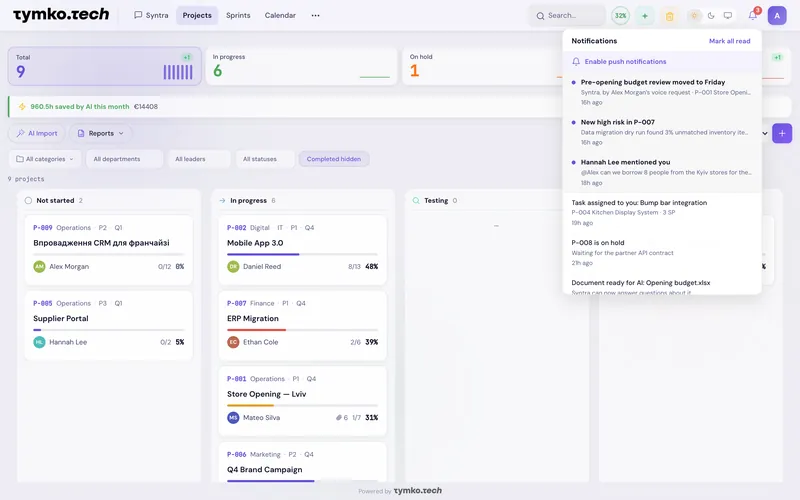
Task: Expand the chevron dropdown beside the plus button
Action: [765, 133]
